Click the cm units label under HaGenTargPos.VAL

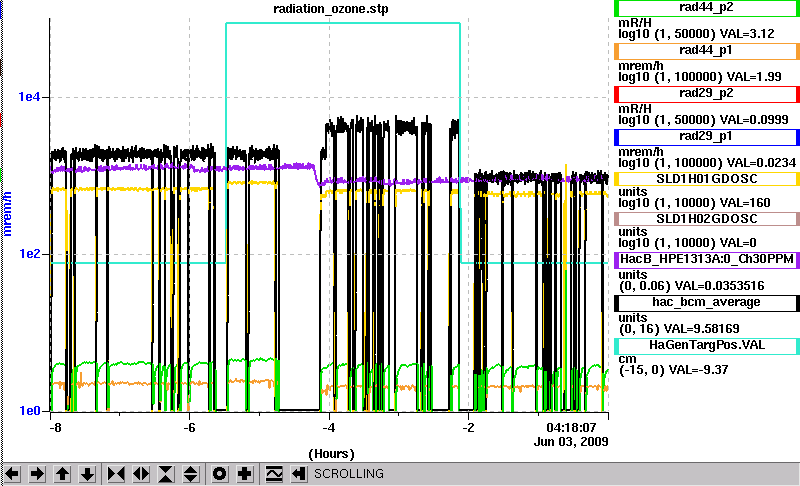pyautogui.click(x=628, y=359)
